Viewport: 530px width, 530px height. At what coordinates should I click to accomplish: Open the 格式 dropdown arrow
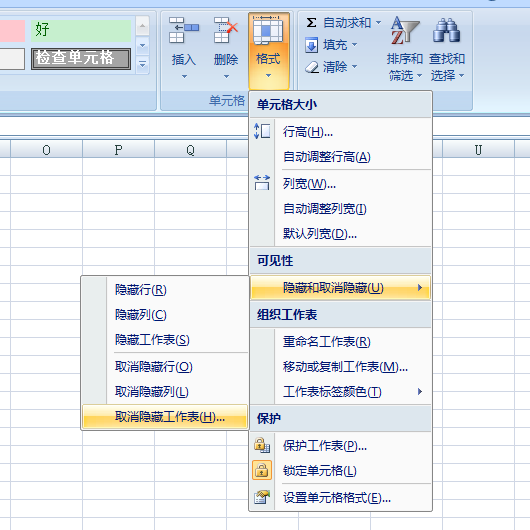(x=268, y=76)
